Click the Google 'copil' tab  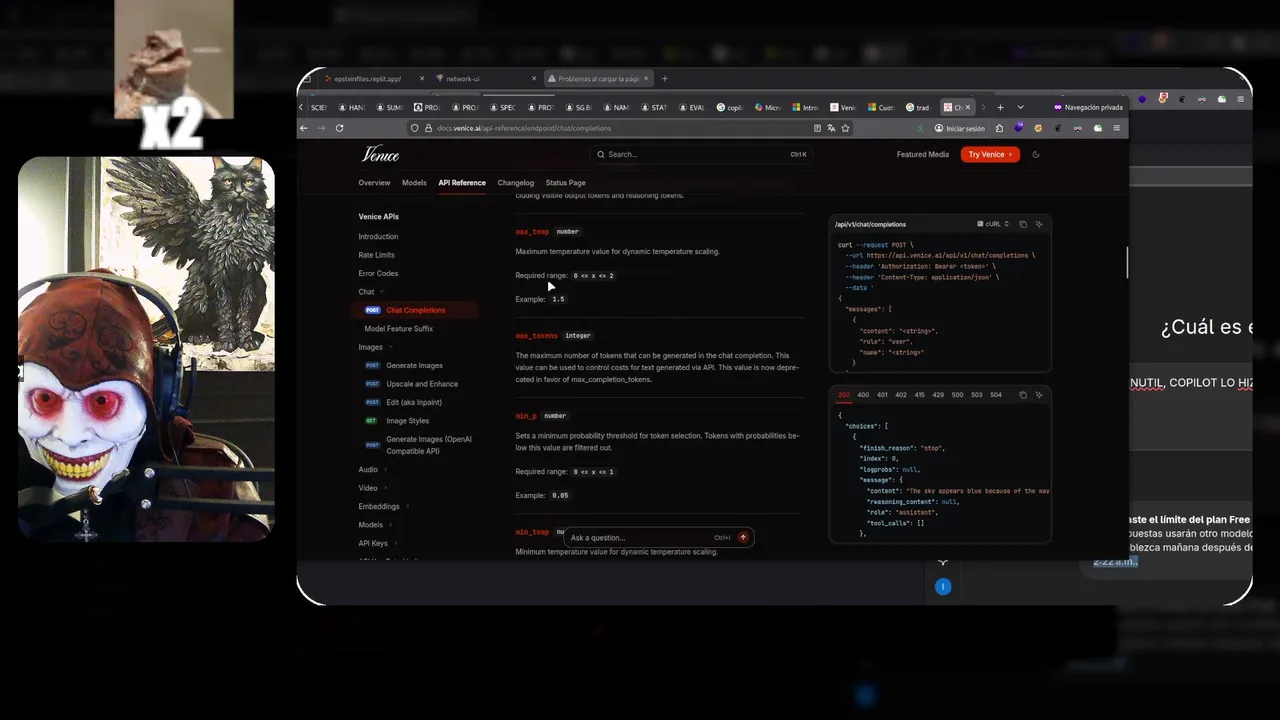point(730,107)
